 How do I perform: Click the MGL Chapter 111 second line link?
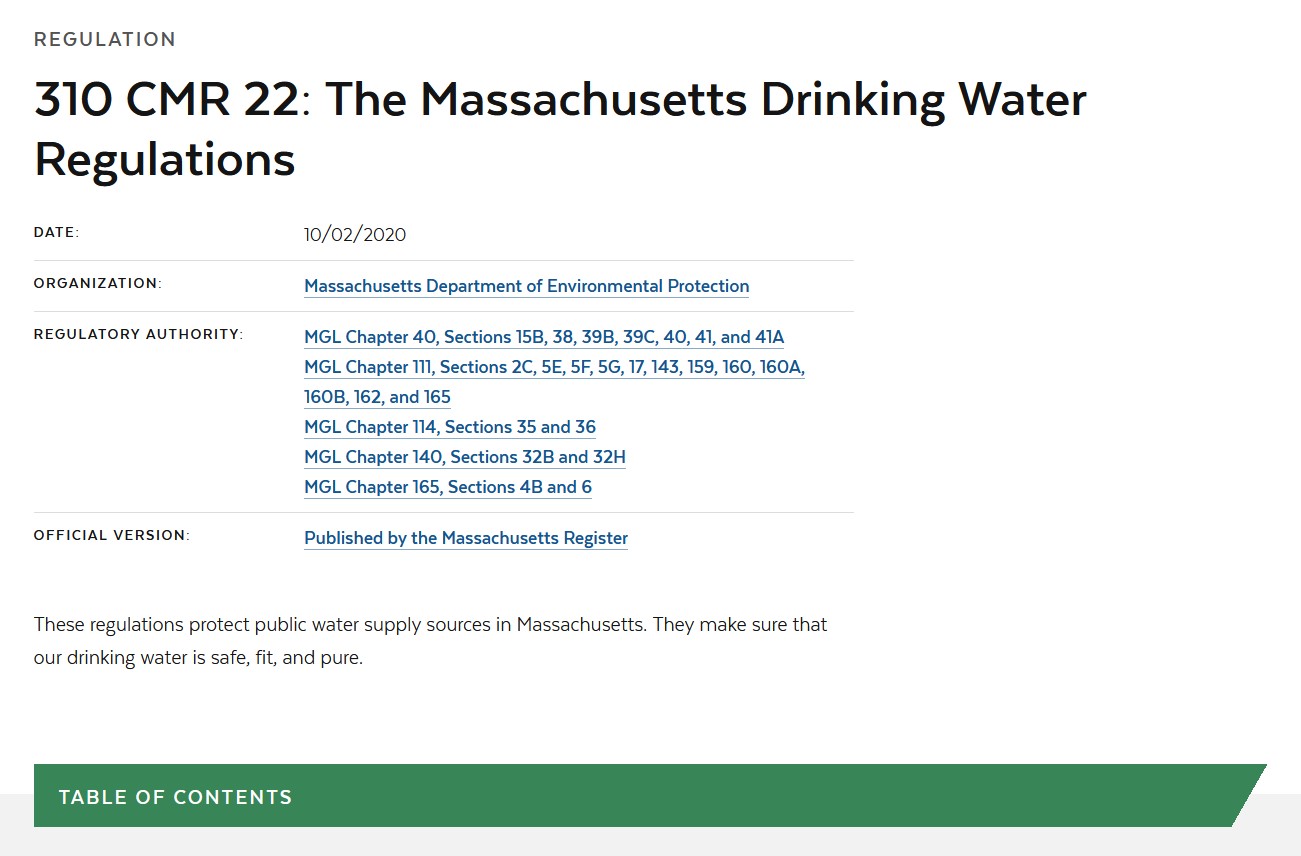point(554,367)
